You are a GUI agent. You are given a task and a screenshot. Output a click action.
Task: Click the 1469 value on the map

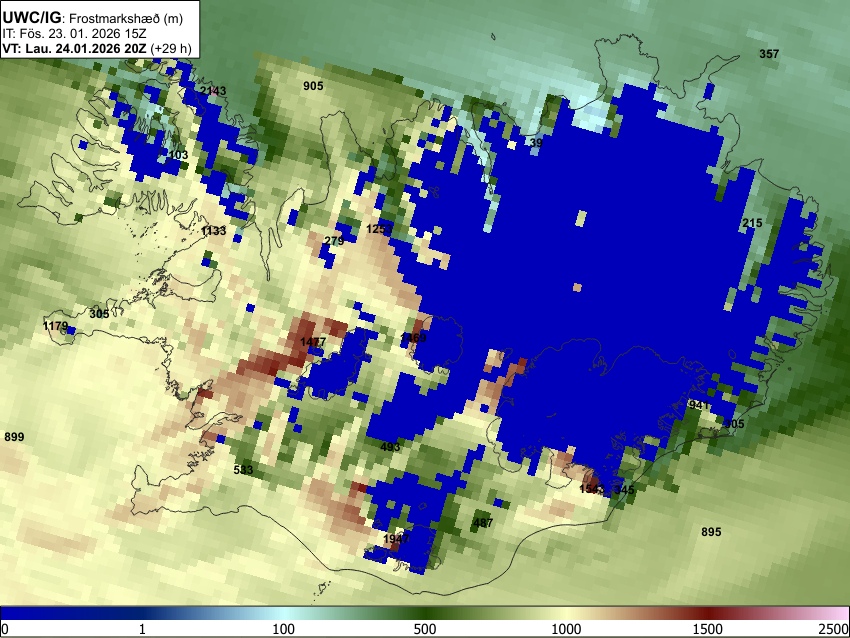point(413,338)
